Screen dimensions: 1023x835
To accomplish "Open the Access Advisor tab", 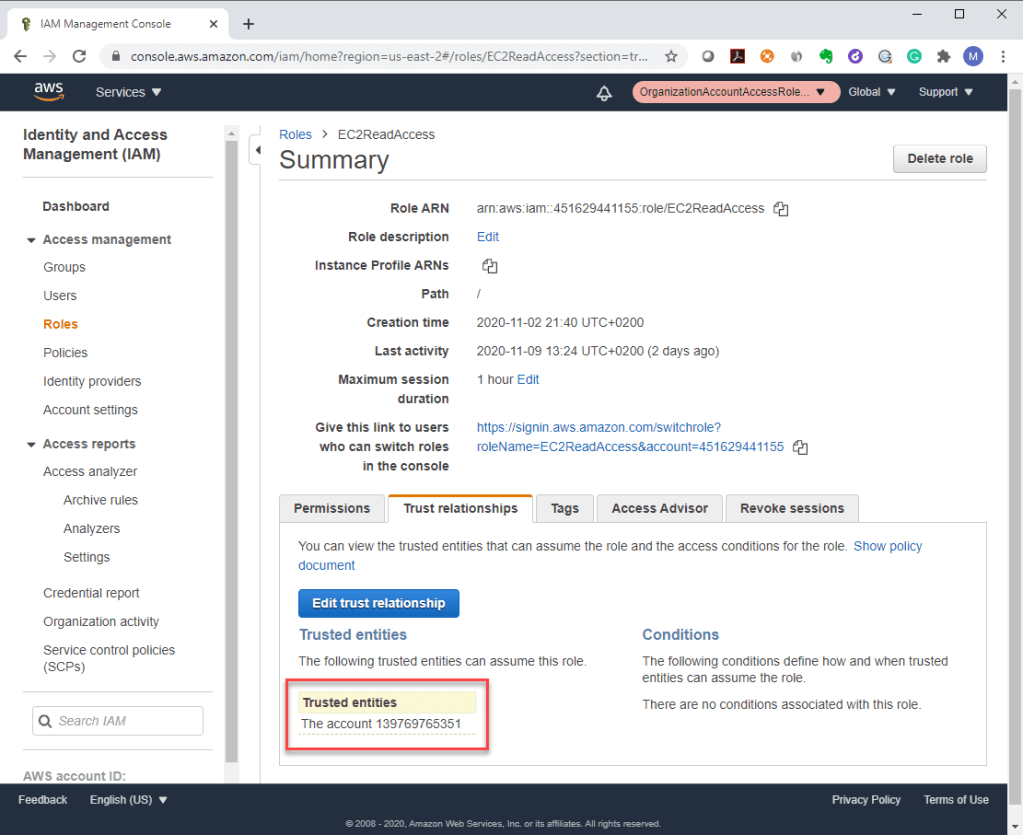I will (659, 508).
